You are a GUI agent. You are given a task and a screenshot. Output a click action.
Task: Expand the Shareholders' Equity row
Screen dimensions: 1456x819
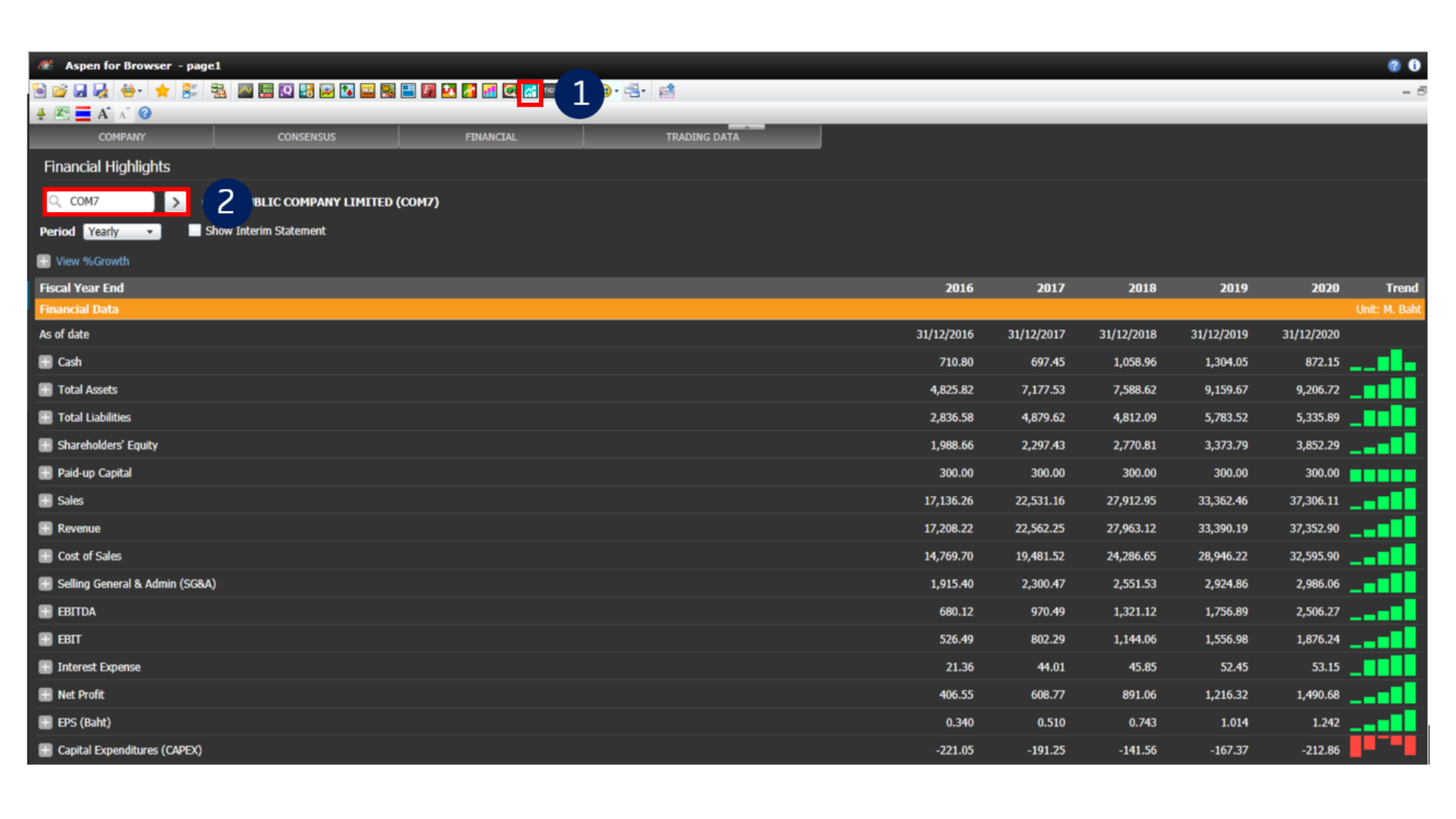pos(45,445)
